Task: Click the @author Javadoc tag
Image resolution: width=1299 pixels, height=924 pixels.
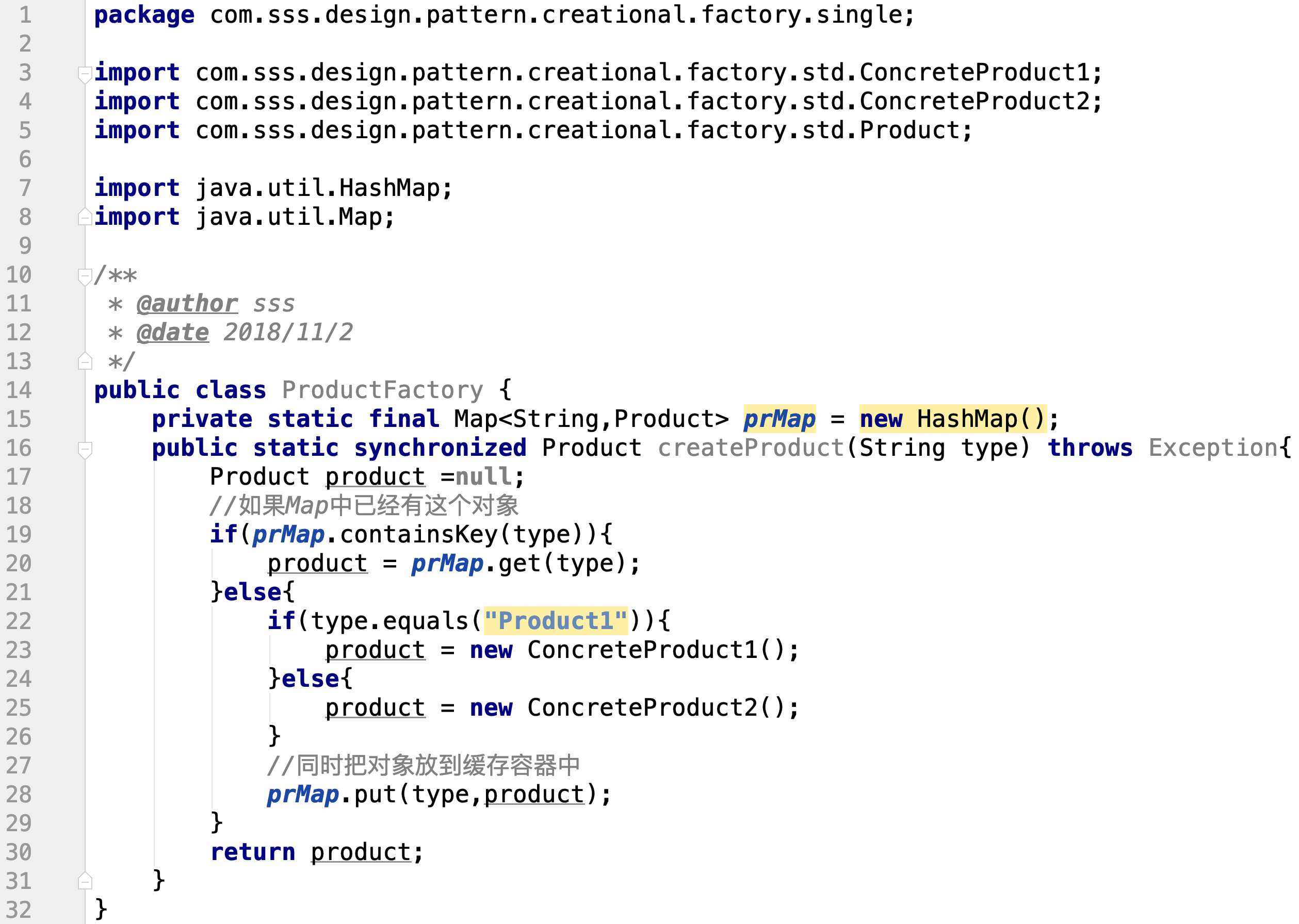Action: tap(187, 304)
